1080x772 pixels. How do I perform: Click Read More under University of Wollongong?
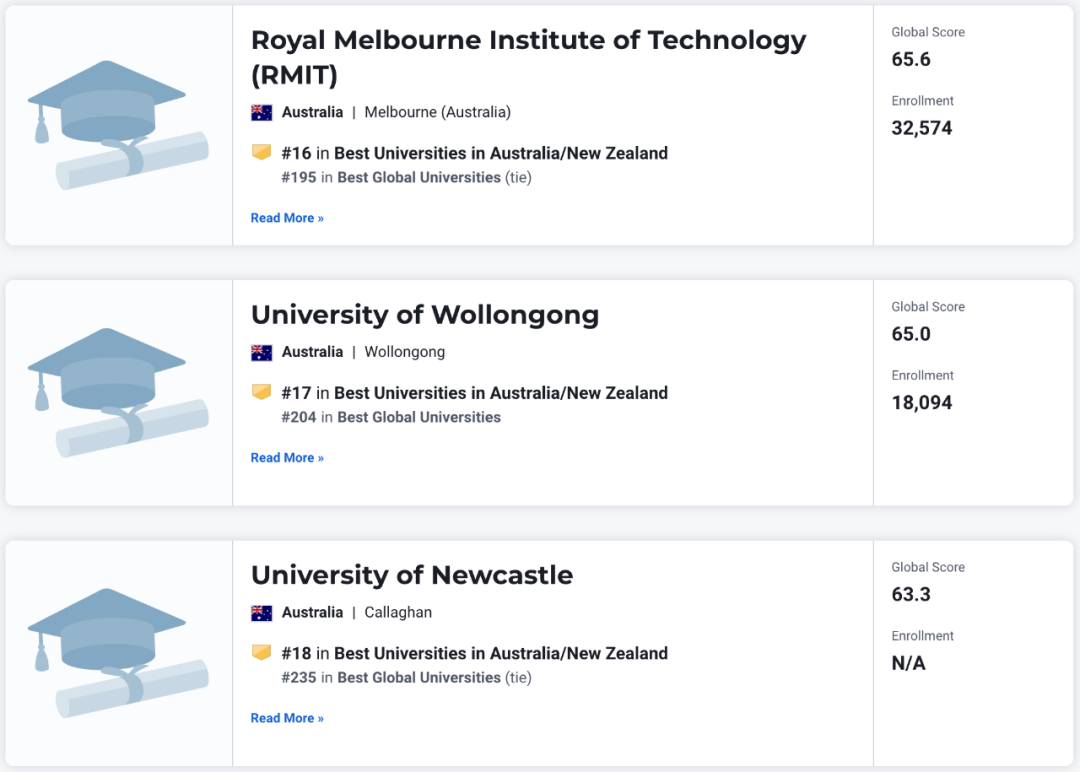pos(287,457)
